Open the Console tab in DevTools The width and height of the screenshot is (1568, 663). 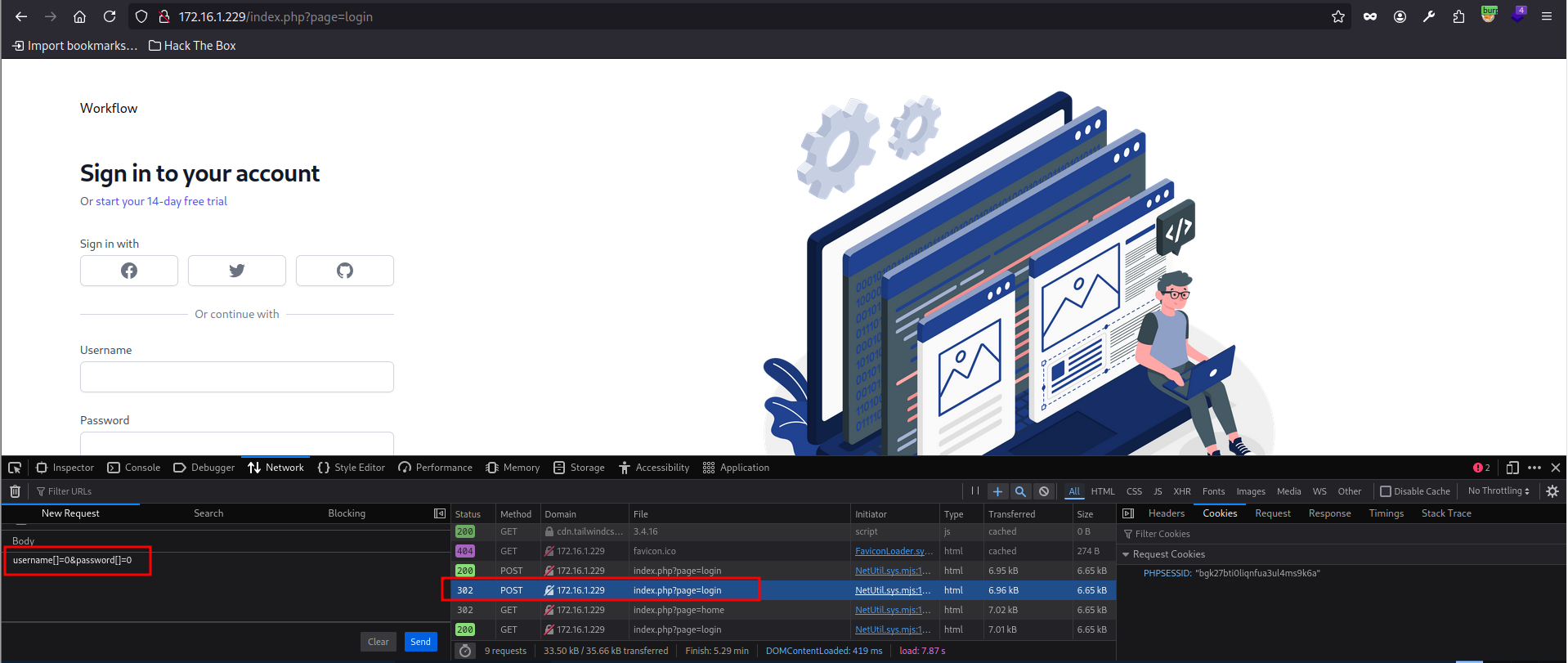[x=134, y=468]
